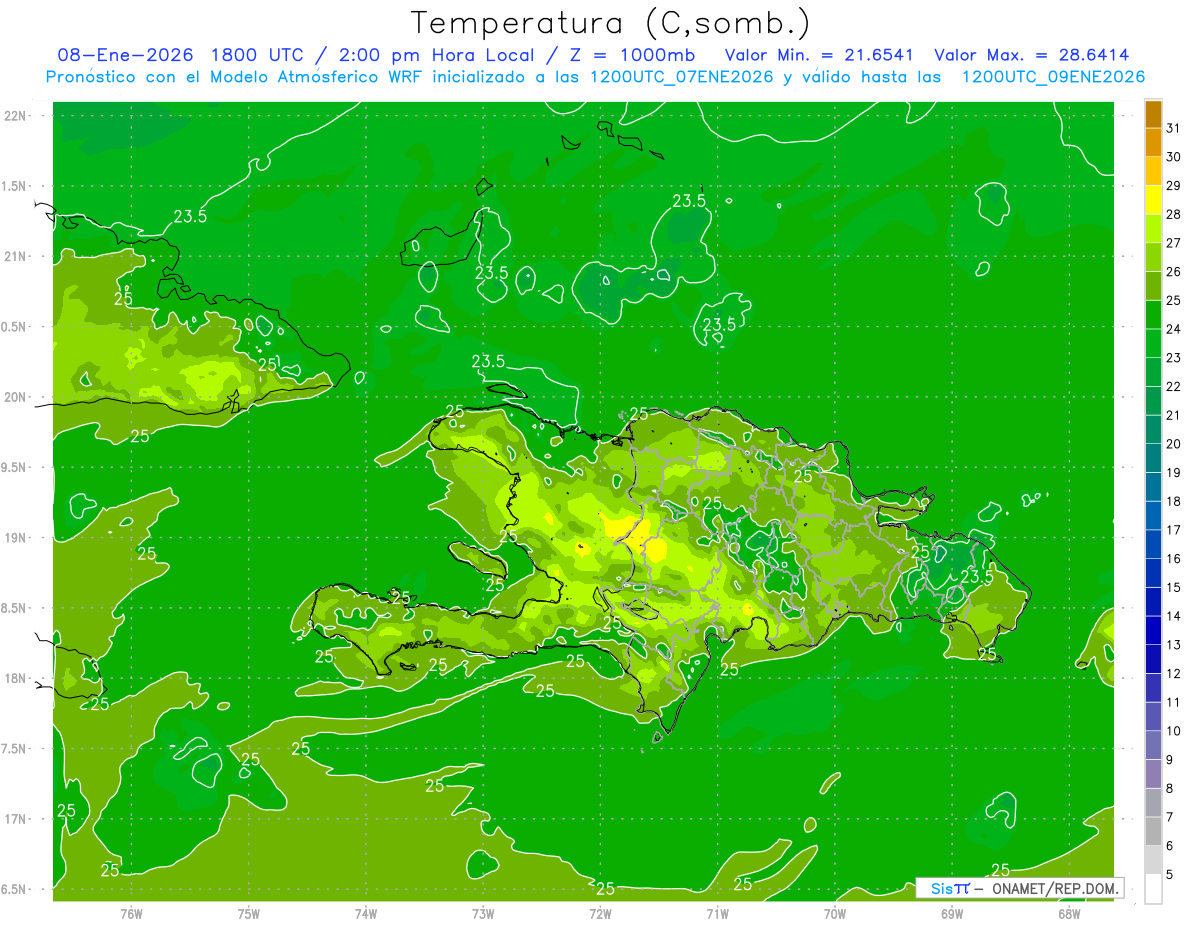Click the 18N latitude axis label
This screenshot has height=927, width=1200.
click(17, 678)
